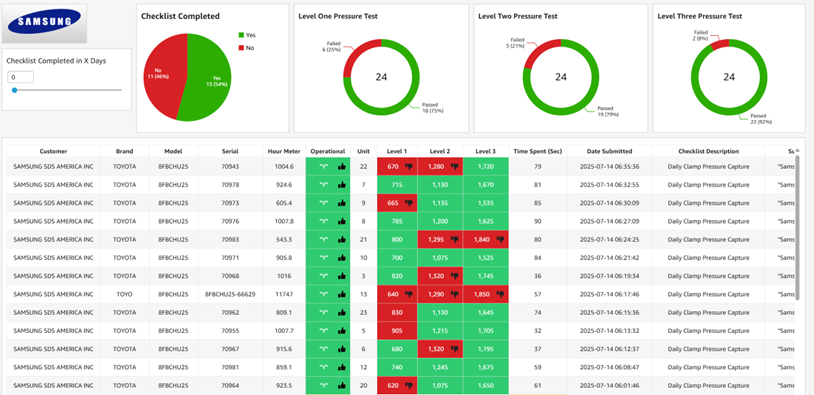Click the days input field showing 0
The image size is (814, 395).
pos(20,77)
